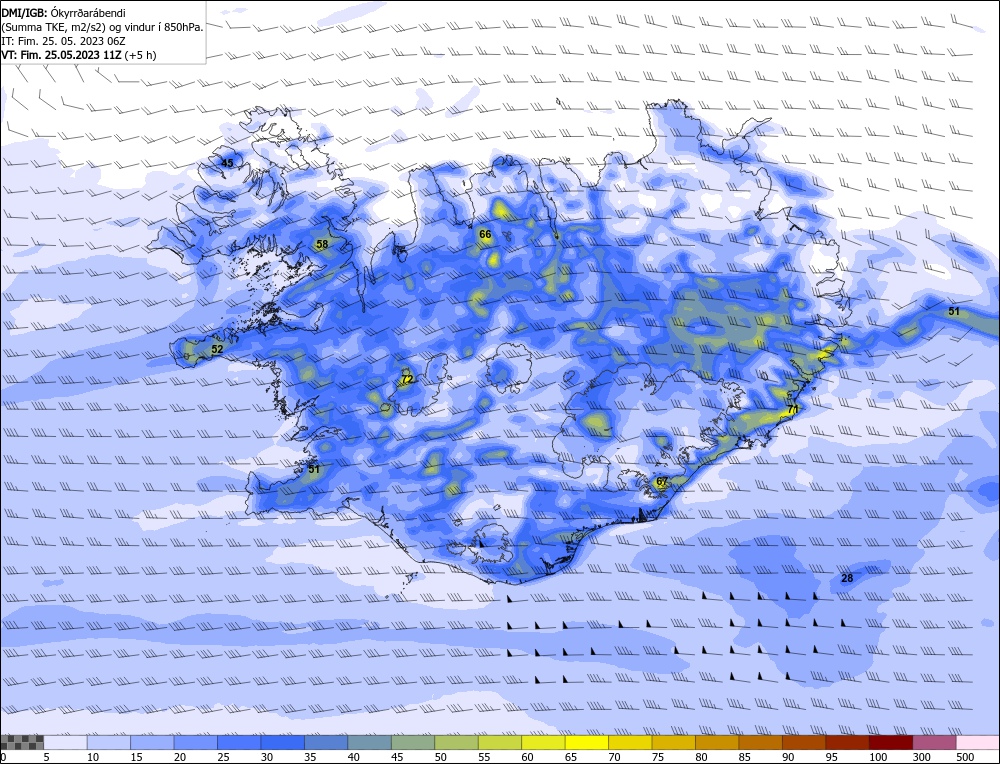Screen dimensions: 1000x764
Task: Click the legend tick label '65'
Action: pyautogui.click(x=571, y=757)
